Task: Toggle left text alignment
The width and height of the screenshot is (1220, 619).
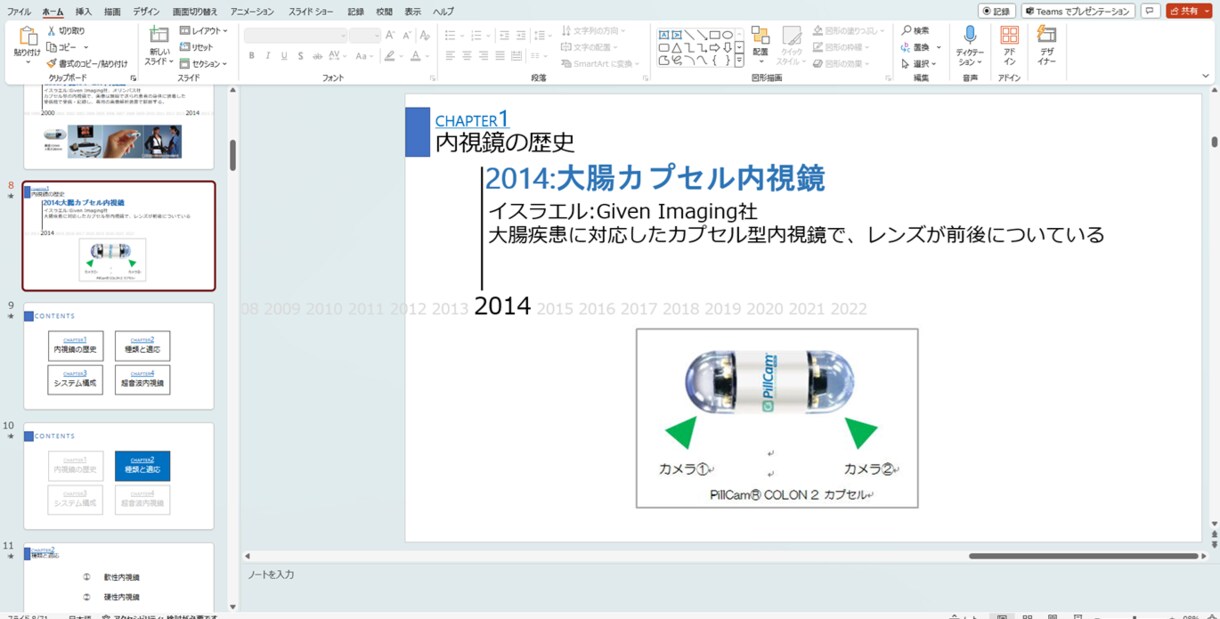Action: tap(450, 56)
